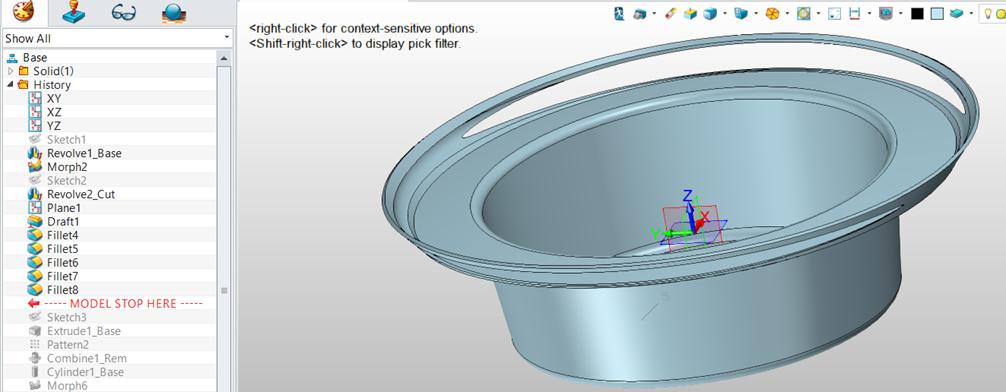Select the paint palette history tab

pyautogui.click(x=24, y=12)
